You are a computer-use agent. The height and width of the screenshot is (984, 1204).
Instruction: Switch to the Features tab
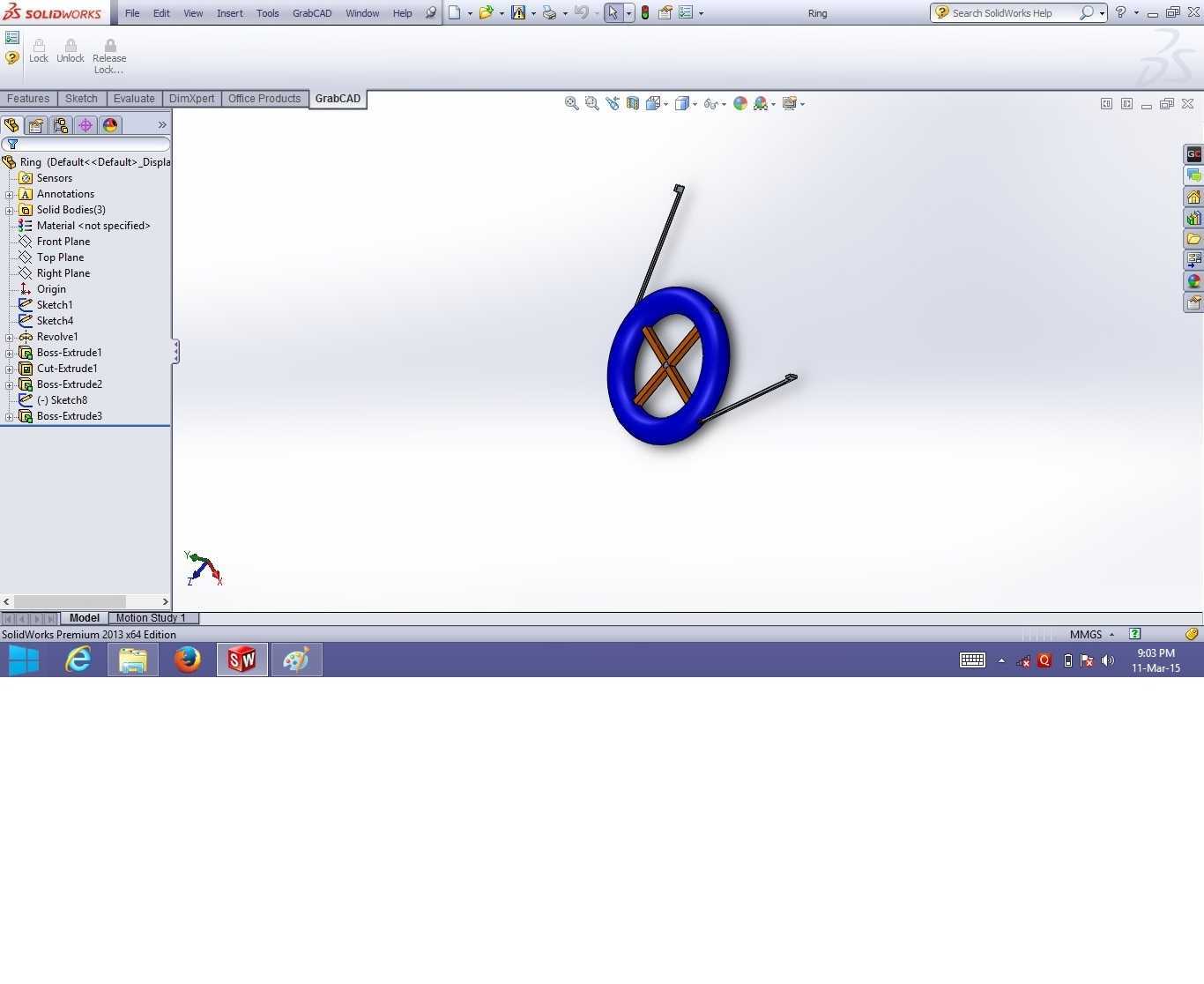click(28, 99)
